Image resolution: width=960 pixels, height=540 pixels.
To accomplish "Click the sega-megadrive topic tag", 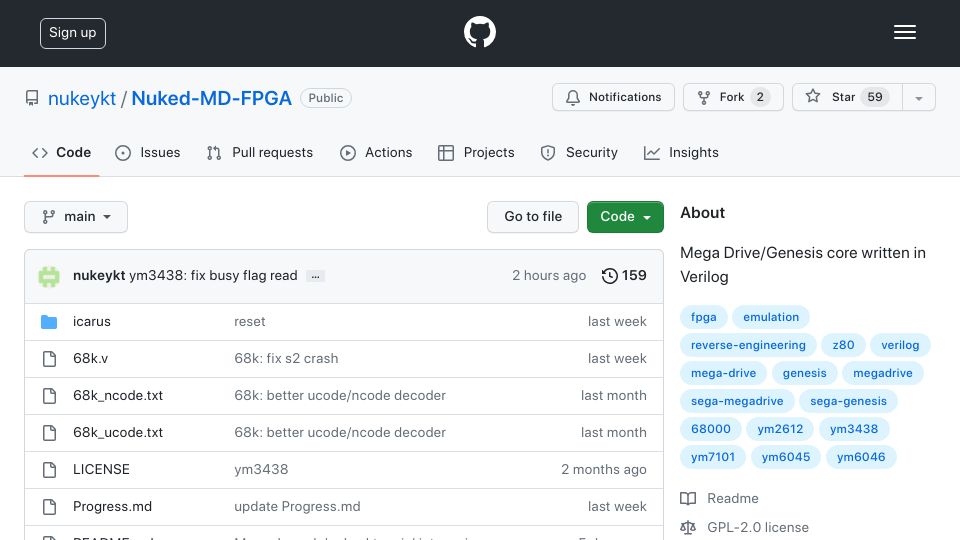I will point(737,402).
